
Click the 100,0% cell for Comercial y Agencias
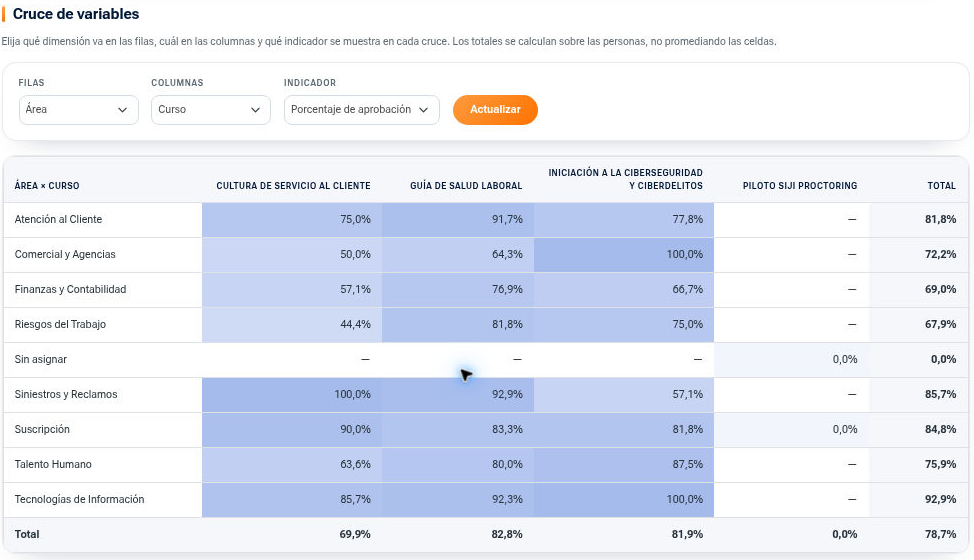(624, 255)
